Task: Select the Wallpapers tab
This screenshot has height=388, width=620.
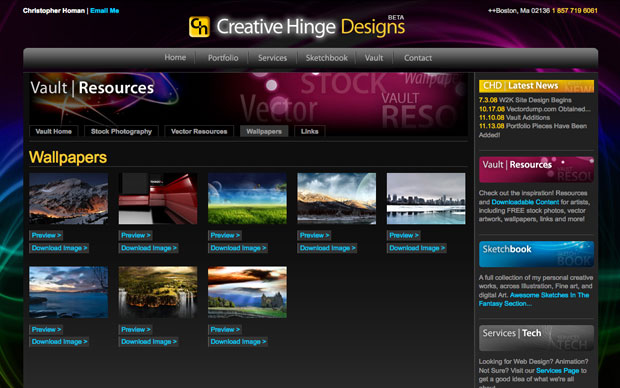Action: [264, 131]
